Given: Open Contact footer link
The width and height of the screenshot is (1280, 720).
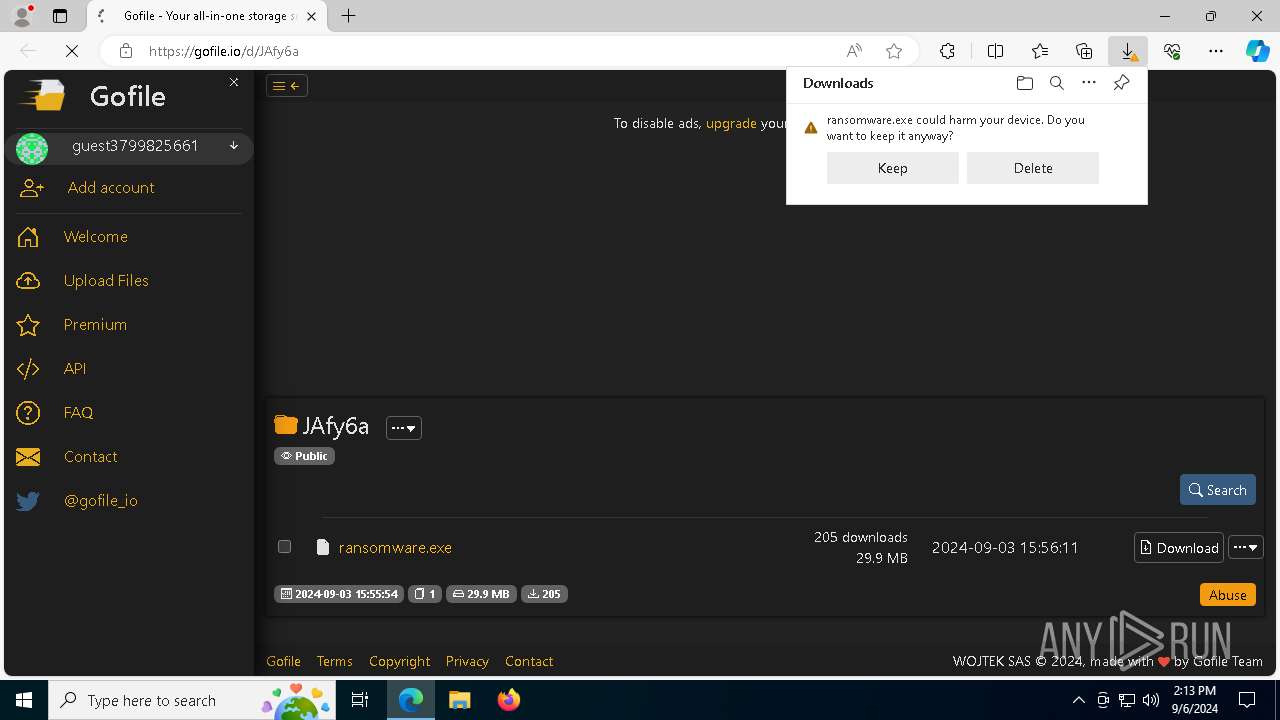Looking at the screenshot, I should pos(529,661).
